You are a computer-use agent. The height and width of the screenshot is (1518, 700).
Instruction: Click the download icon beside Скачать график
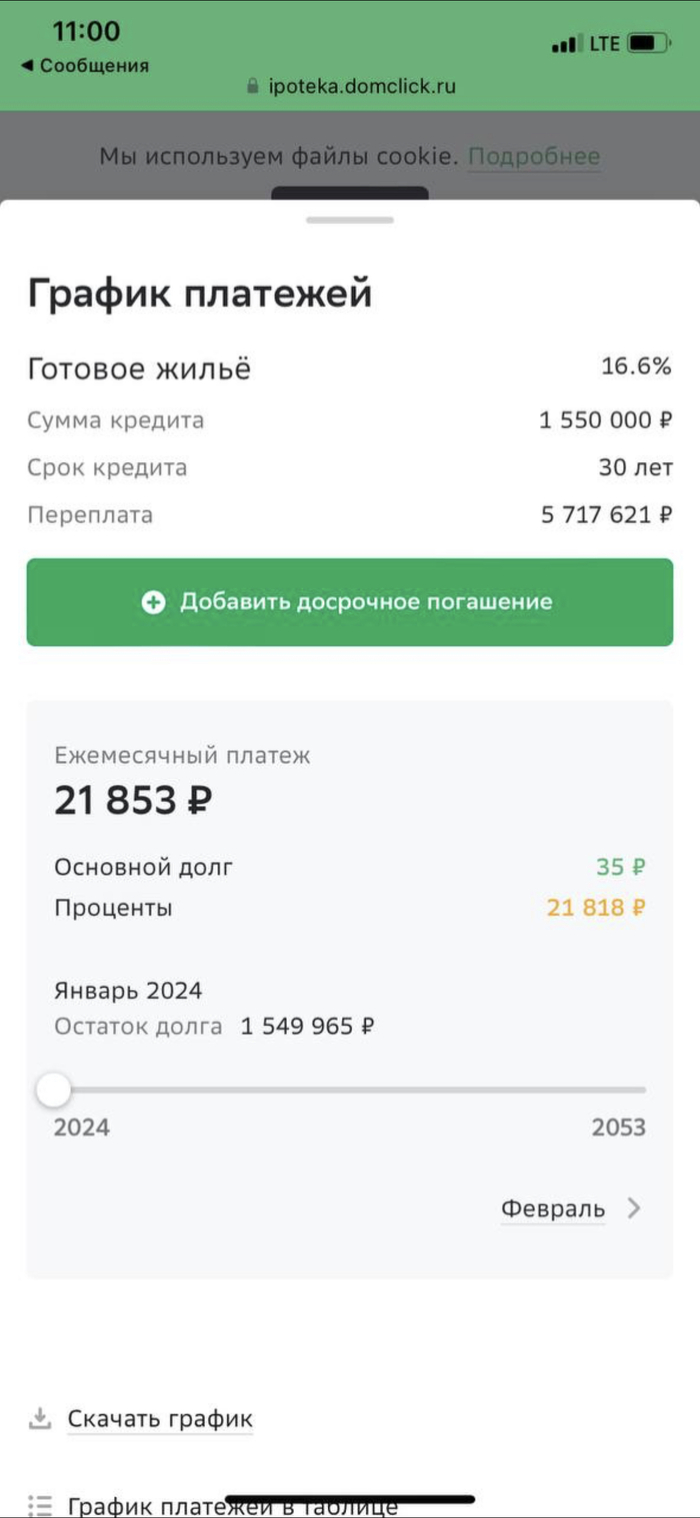pos(38,1417)
